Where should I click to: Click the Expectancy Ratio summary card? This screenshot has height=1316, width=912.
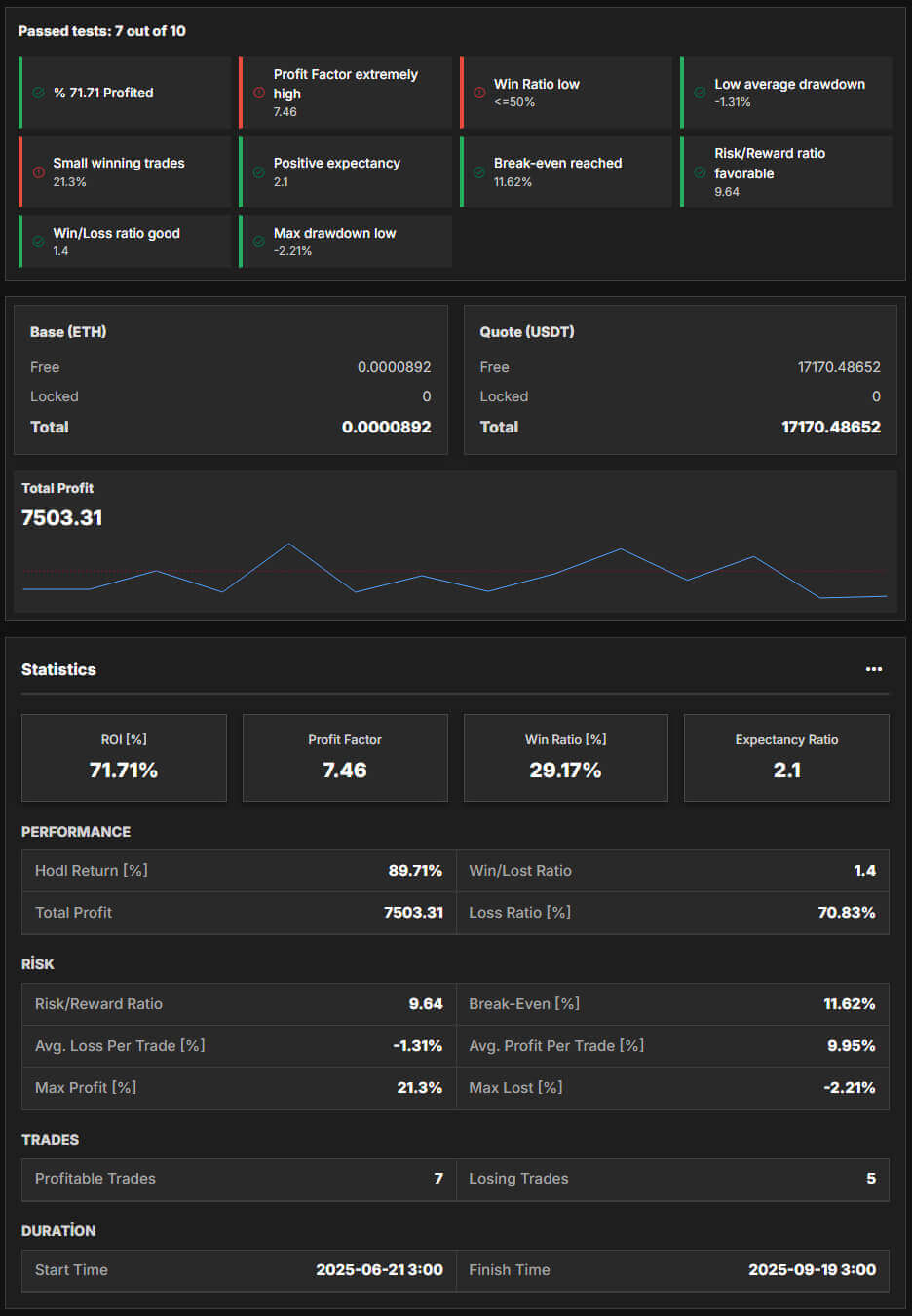coord(786,757)
